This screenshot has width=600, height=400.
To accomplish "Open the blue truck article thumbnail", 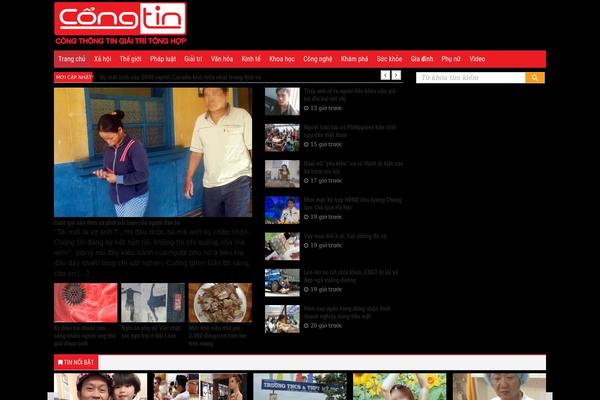I will [282, 283].
